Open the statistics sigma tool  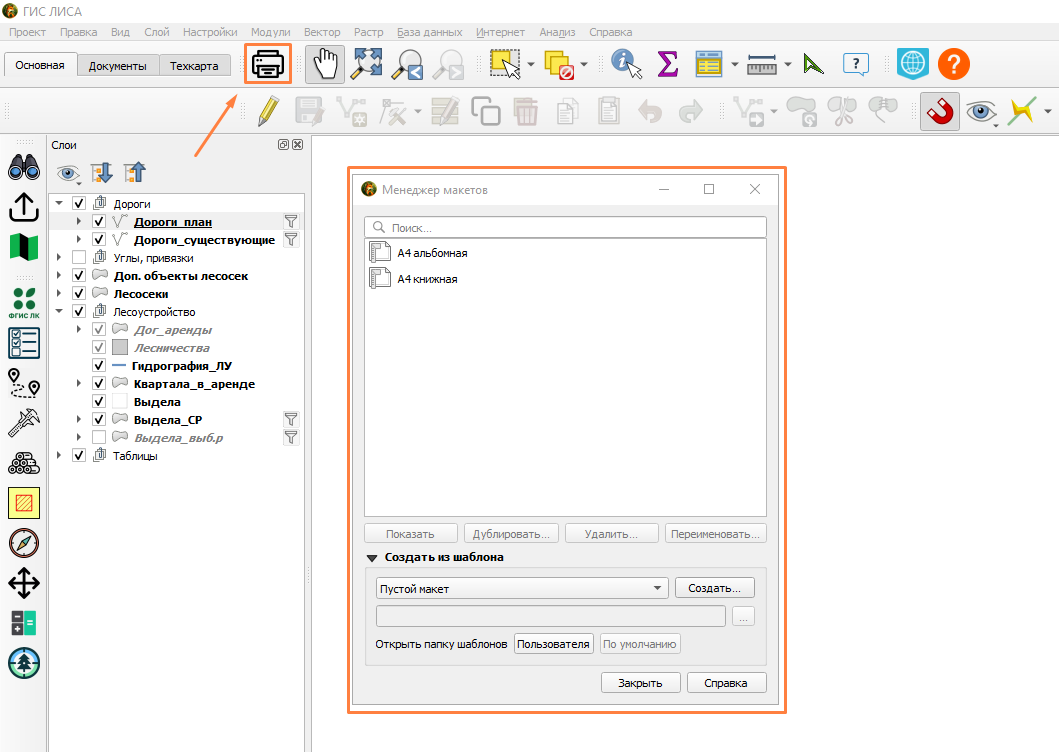click(667, 64)
